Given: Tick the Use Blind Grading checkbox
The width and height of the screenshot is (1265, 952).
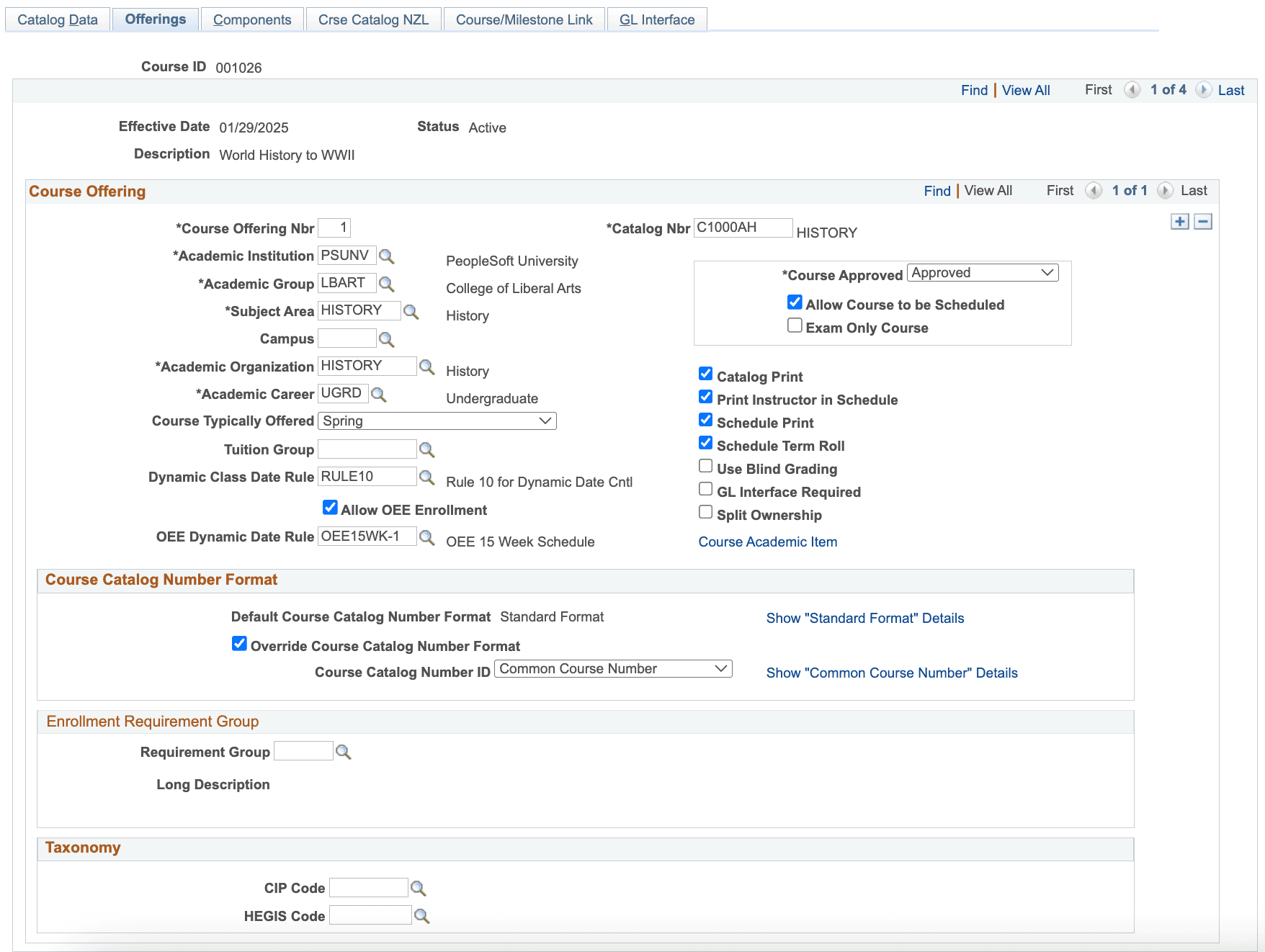Looking at the screenshot, I should pos(706,466).
